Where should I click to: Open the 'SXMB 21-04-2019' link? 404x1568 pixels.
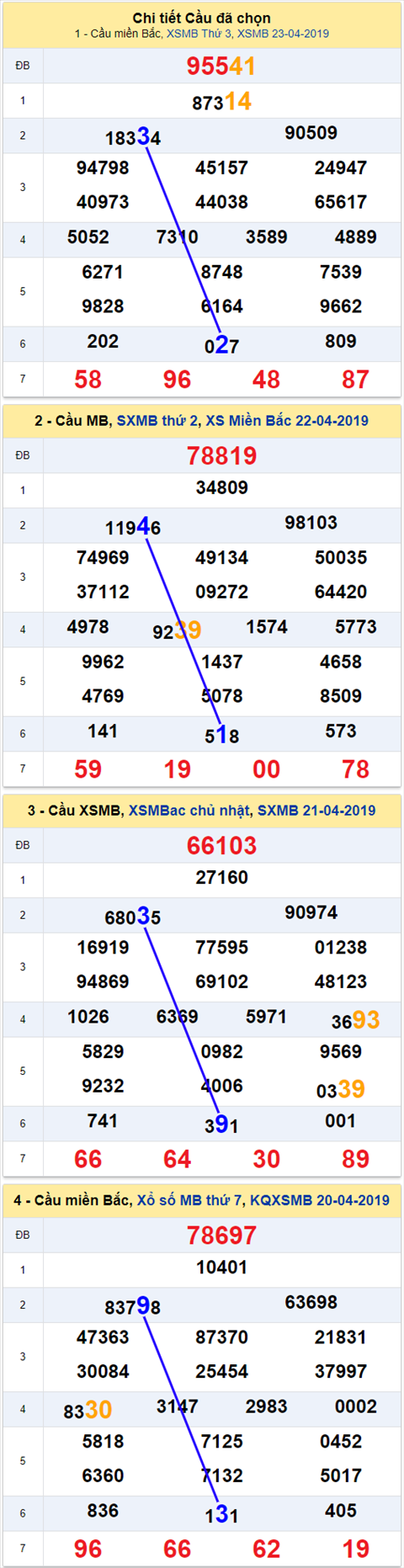point(316,810)
